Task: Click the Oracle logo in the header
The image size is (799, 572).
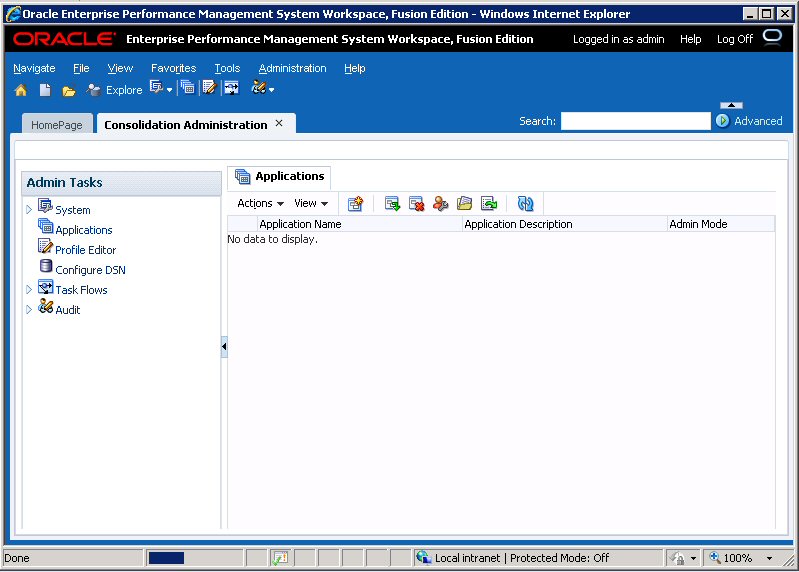Action: coord(64,39)
